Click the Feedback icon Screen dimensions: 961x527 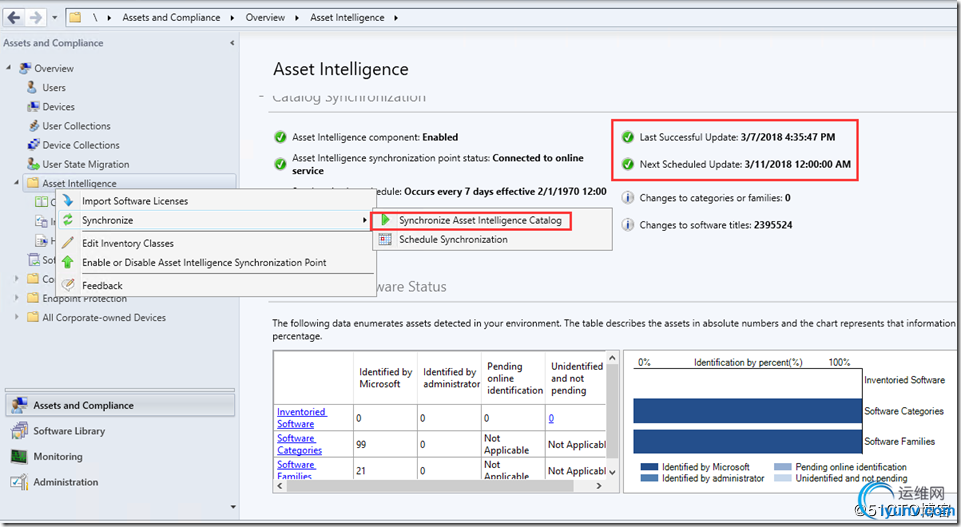69,285
